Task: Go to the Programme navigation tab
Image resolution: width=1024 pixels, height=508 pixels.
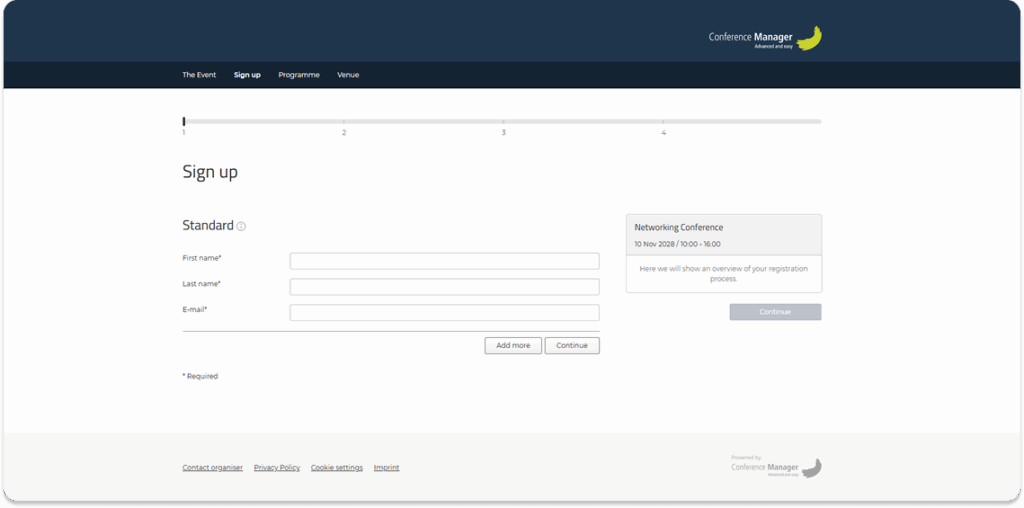Action: [299, 75]
